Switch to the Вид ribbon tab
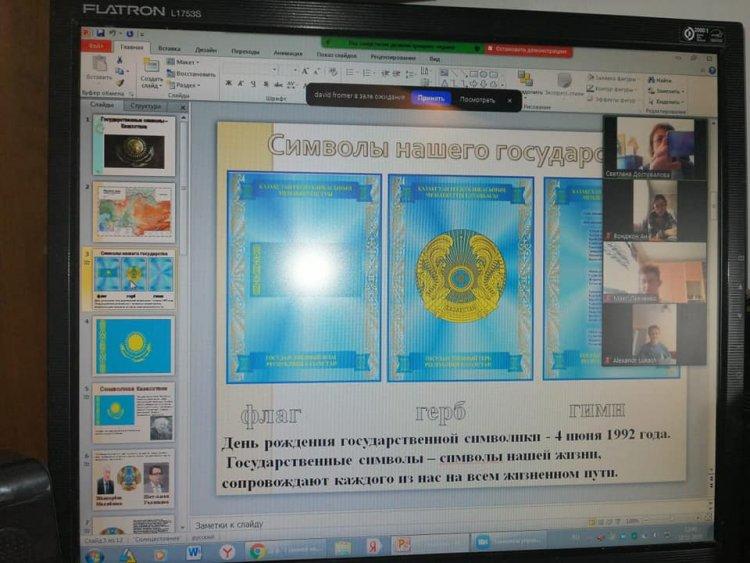The width and height of the screenshot is (750, 563). coord(435,59)
